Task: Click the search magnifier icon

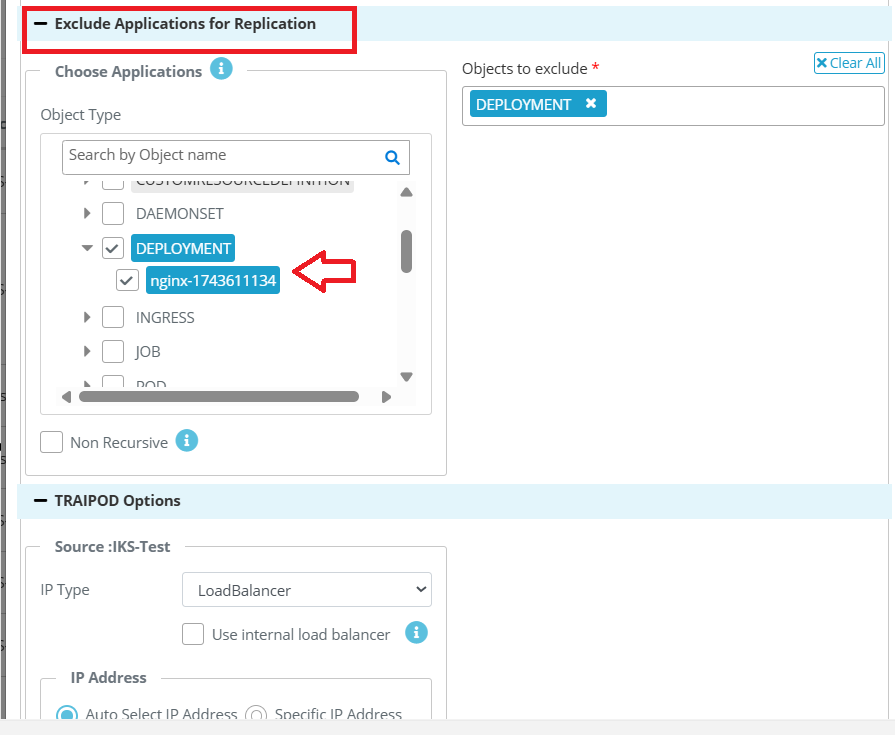Action: [392, 158]
